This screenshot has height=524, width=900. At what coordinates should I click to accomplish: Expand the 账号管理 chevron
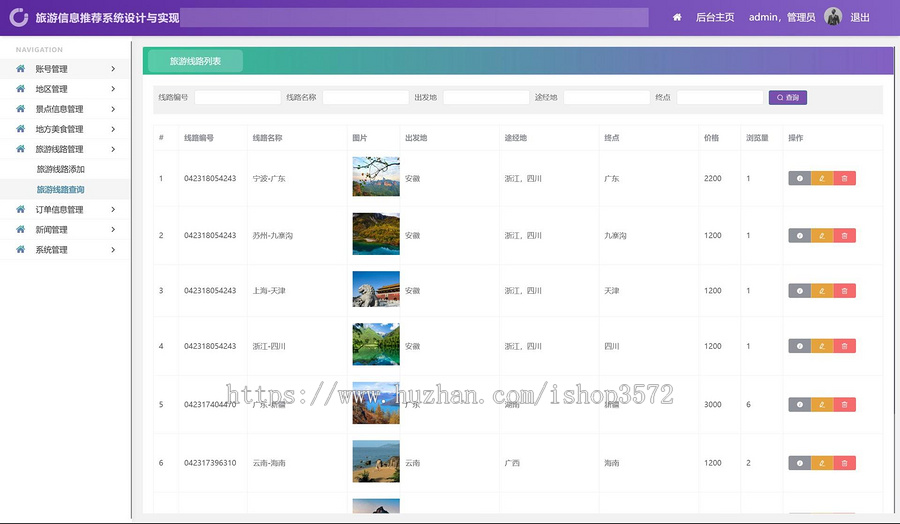click(113, 69)
